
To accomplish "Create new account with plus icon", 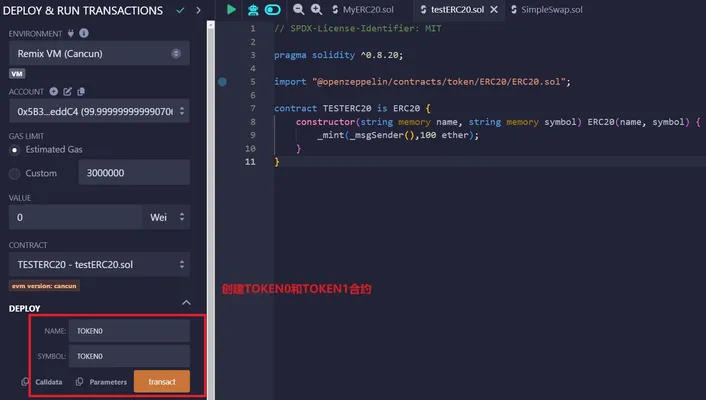I will 54,91.
